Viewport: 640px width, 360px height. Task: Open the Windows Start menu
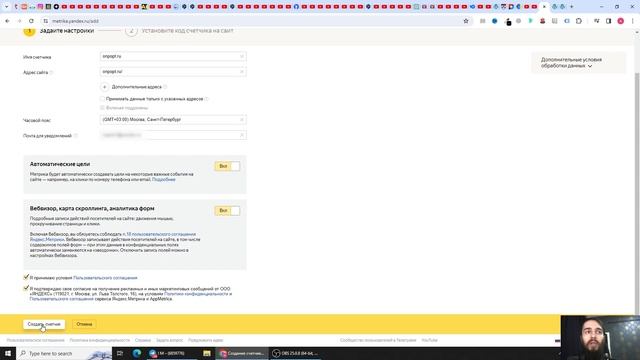[8, 353]
